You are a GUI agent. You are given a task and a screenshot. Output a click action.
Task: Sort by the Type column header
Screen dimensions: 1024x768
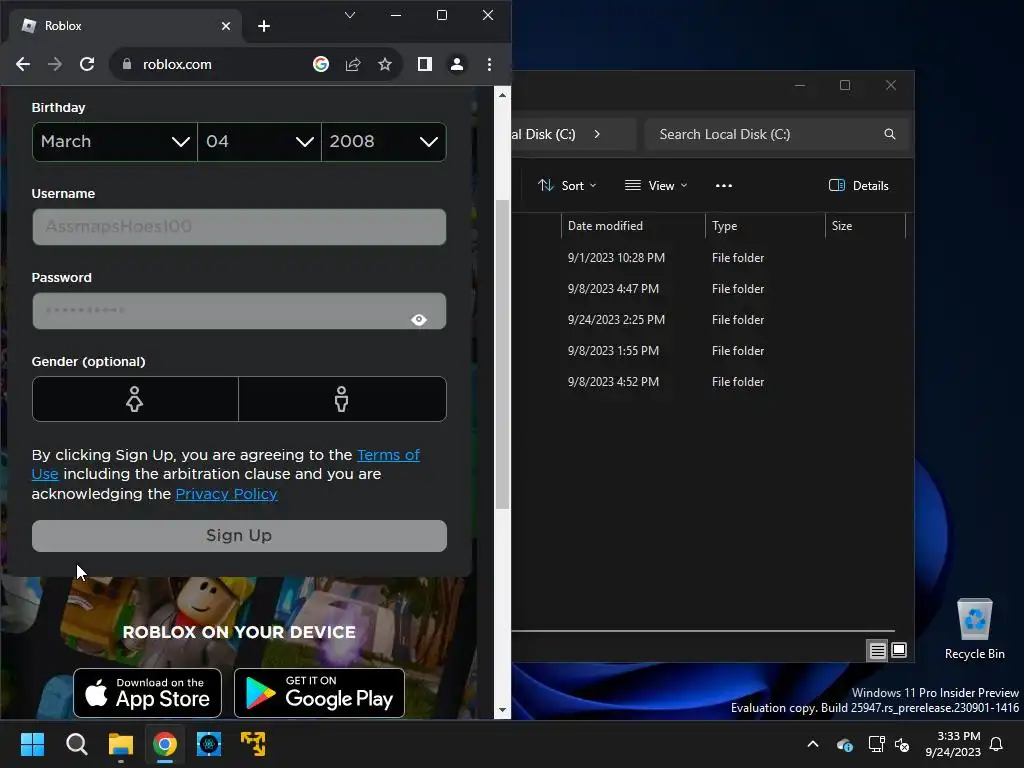tap(765, 226)
